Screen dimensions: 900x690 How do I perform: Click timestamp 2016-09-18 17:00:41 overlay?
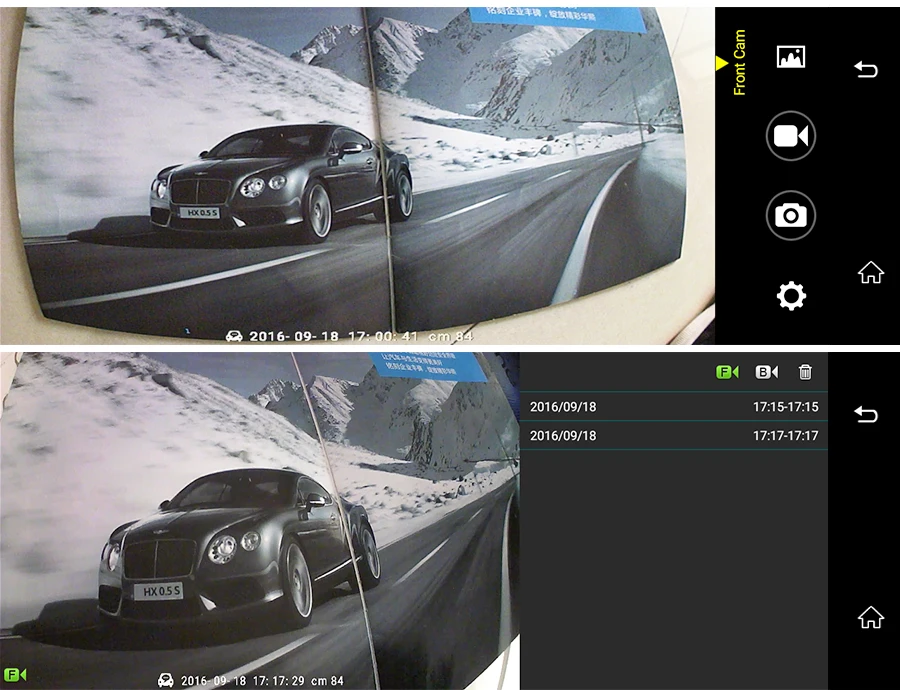(333, 336)
